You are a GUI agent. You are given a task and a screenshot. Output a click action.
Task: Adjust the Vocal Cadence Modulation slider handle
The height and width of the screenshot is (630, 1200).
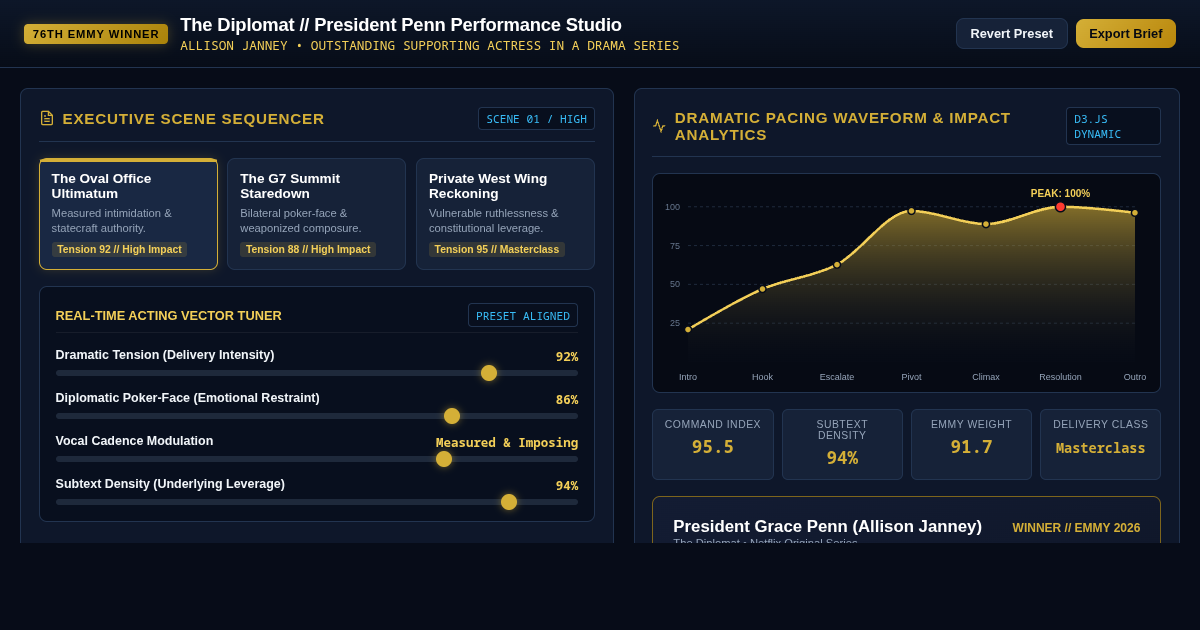444,459
